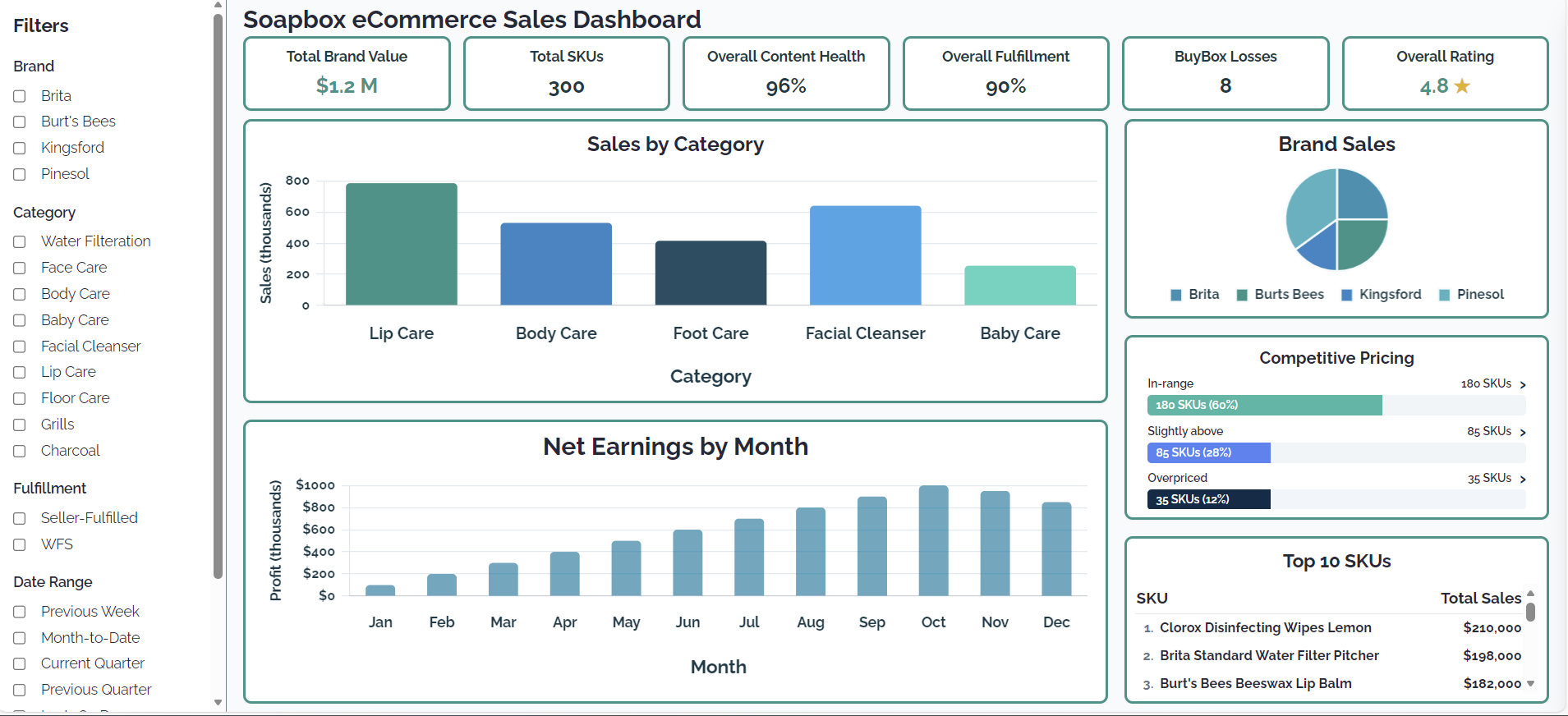Click scroll-down arrow in Top 10 SKUs
This screenshot has width=1568, height=716.
point(1530,683)
